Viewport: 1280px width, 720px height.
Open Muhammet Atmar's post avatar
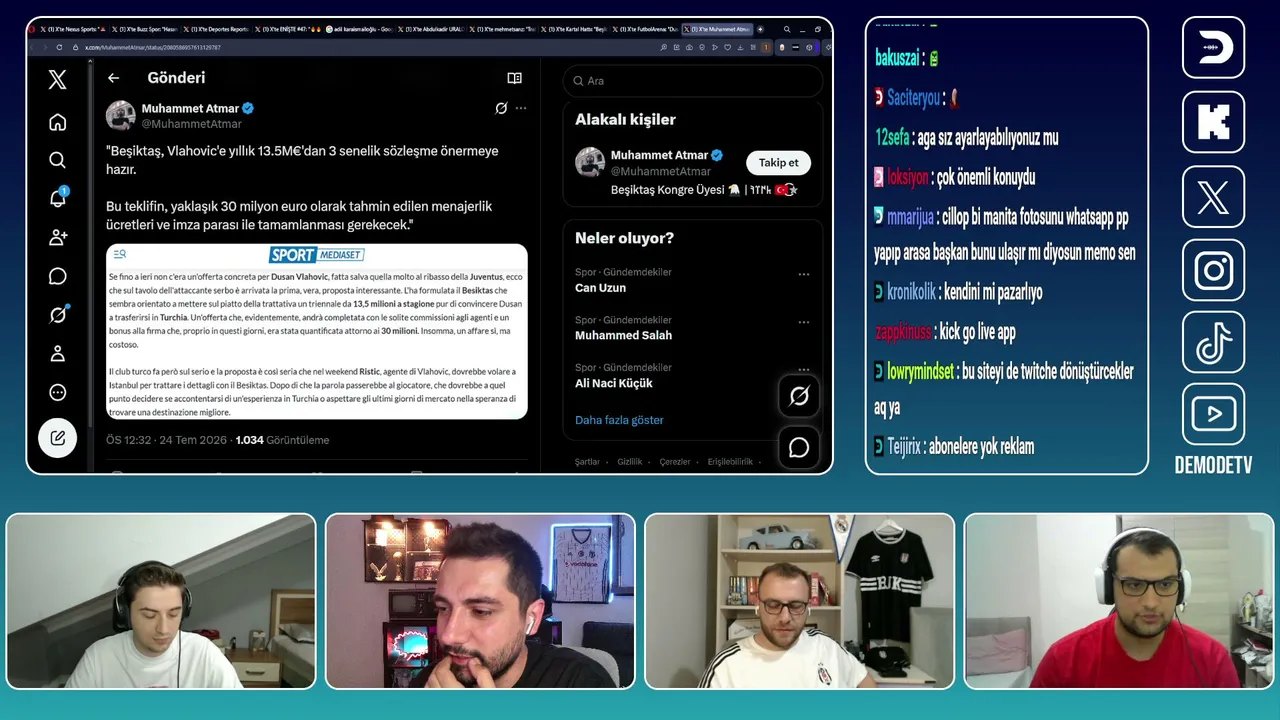click(121, 115)
